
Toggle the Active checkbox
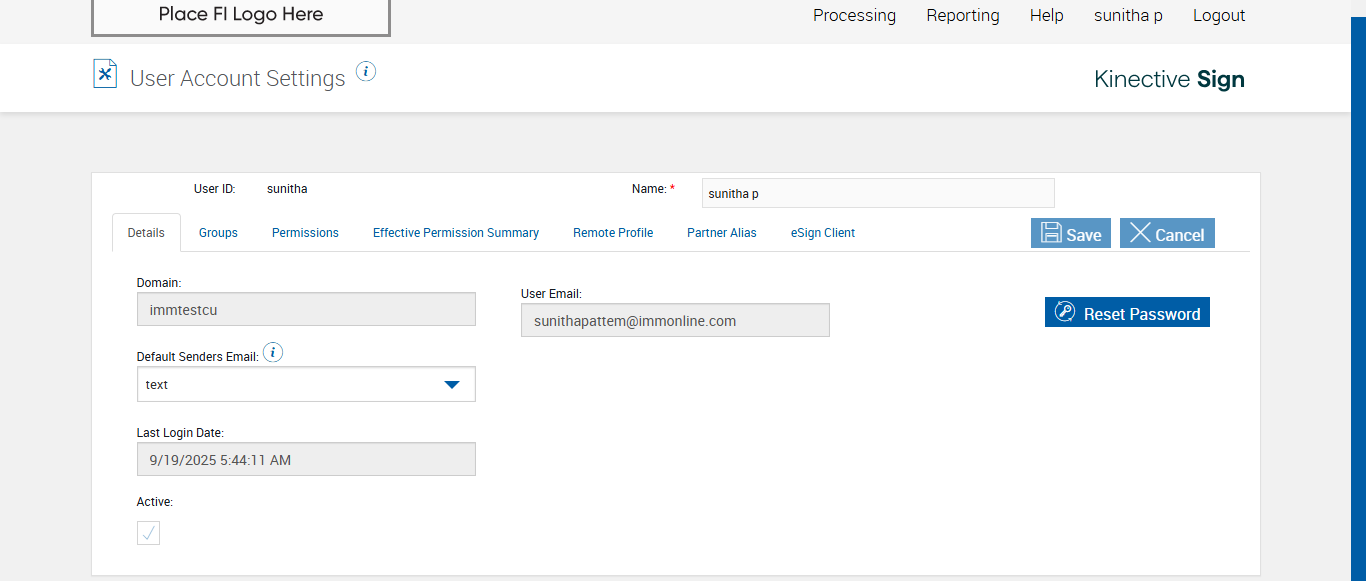(148, 533)
